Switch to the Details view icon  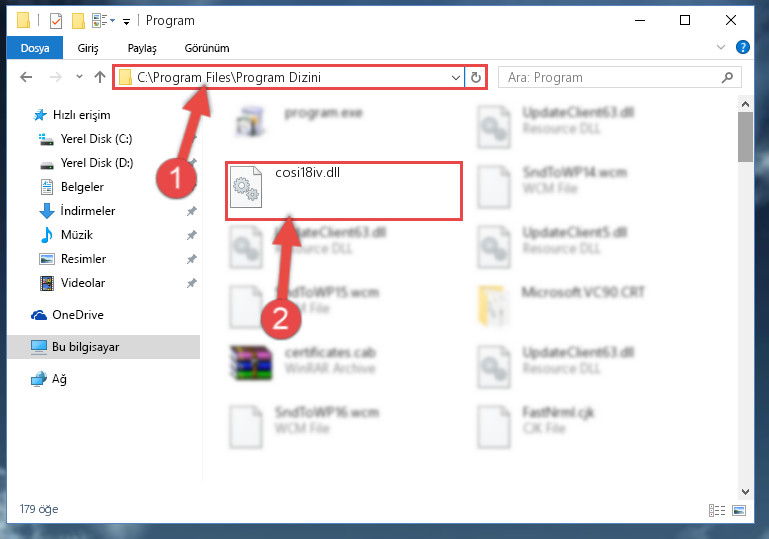[x=717, y=510]
